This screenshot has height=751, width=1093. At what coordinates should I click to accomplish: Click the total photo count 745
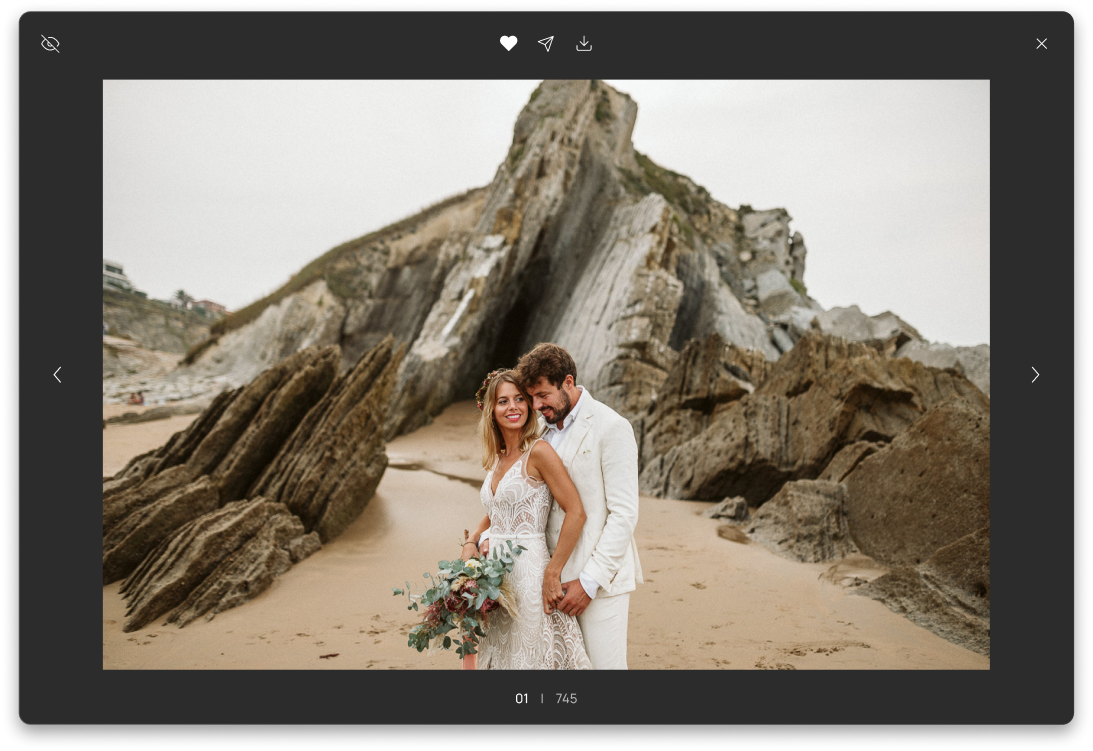click(x=566, y=699)
